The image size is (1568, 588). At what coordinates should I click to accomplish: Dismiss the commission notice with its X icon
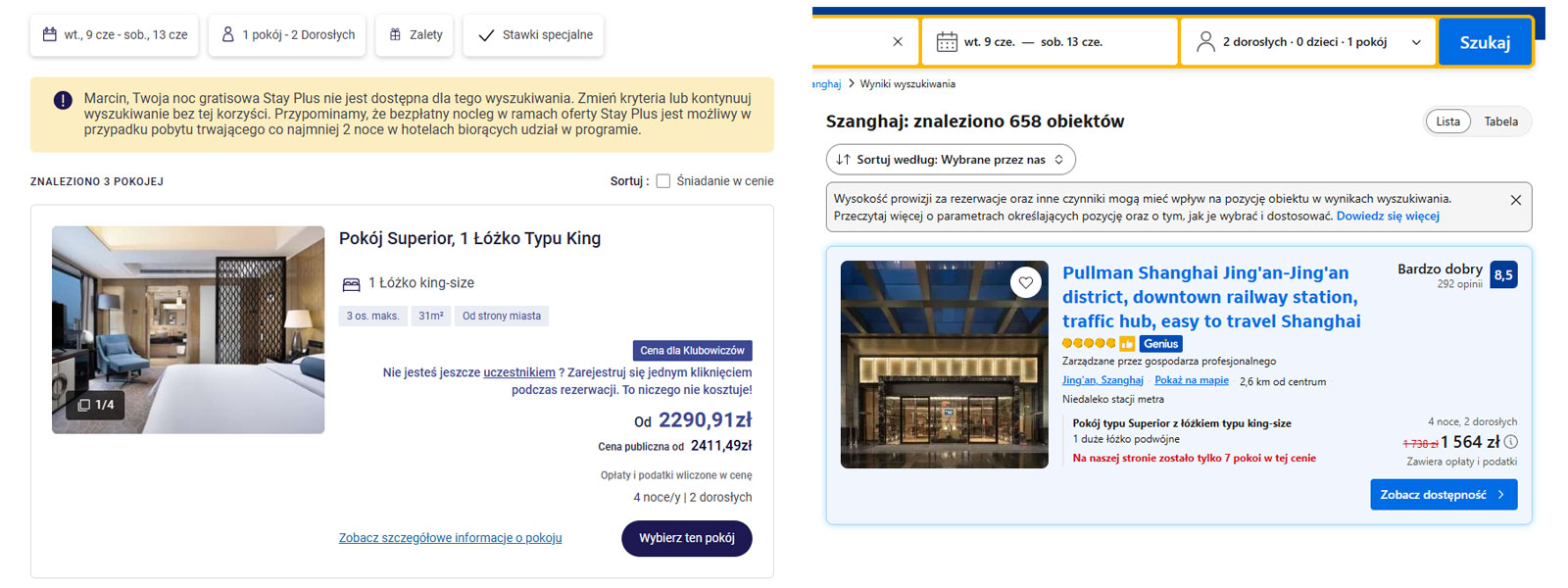click(x=1515, y=200)
